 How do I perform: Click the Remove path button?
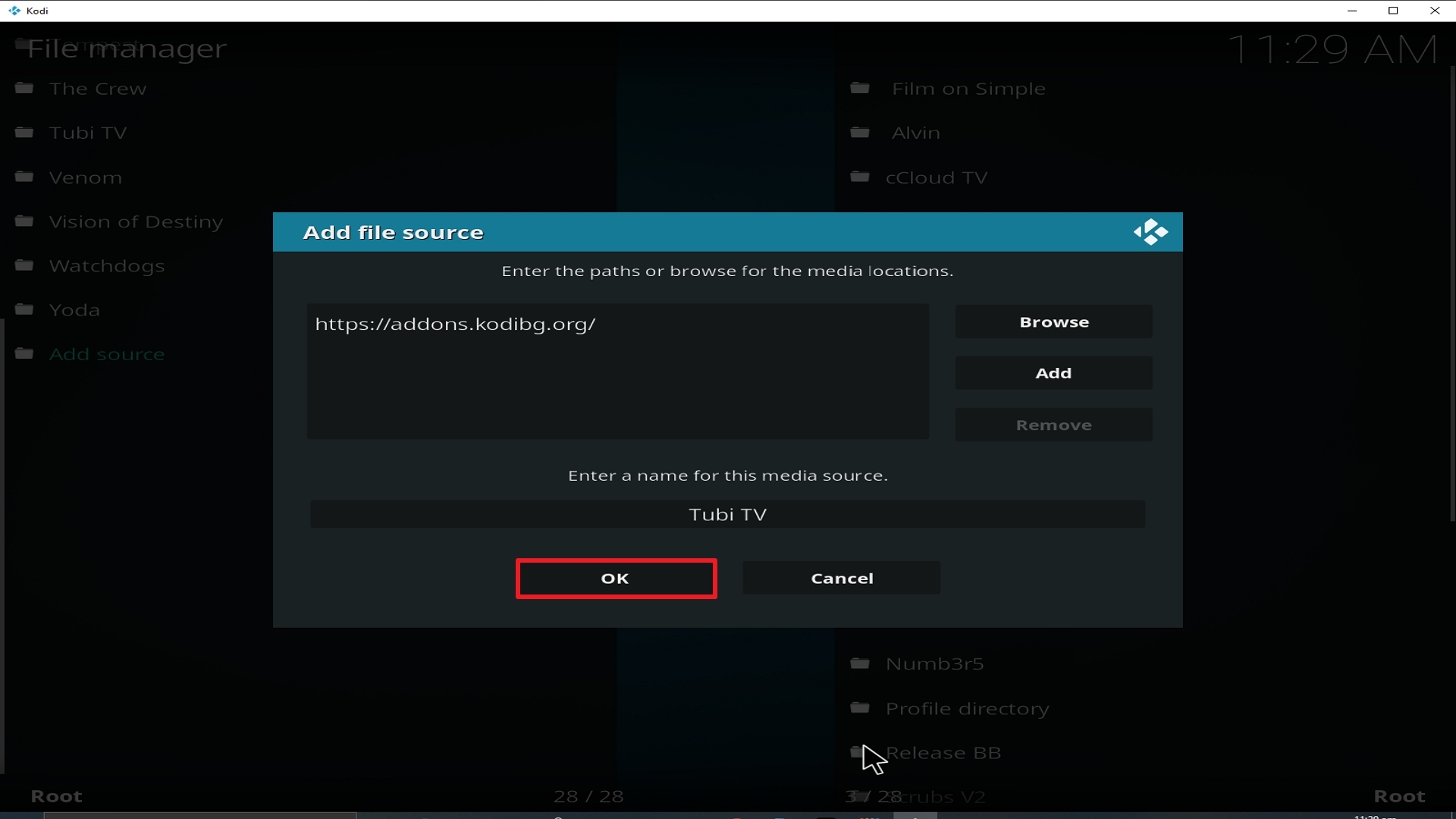click(x=1054, y=425)
